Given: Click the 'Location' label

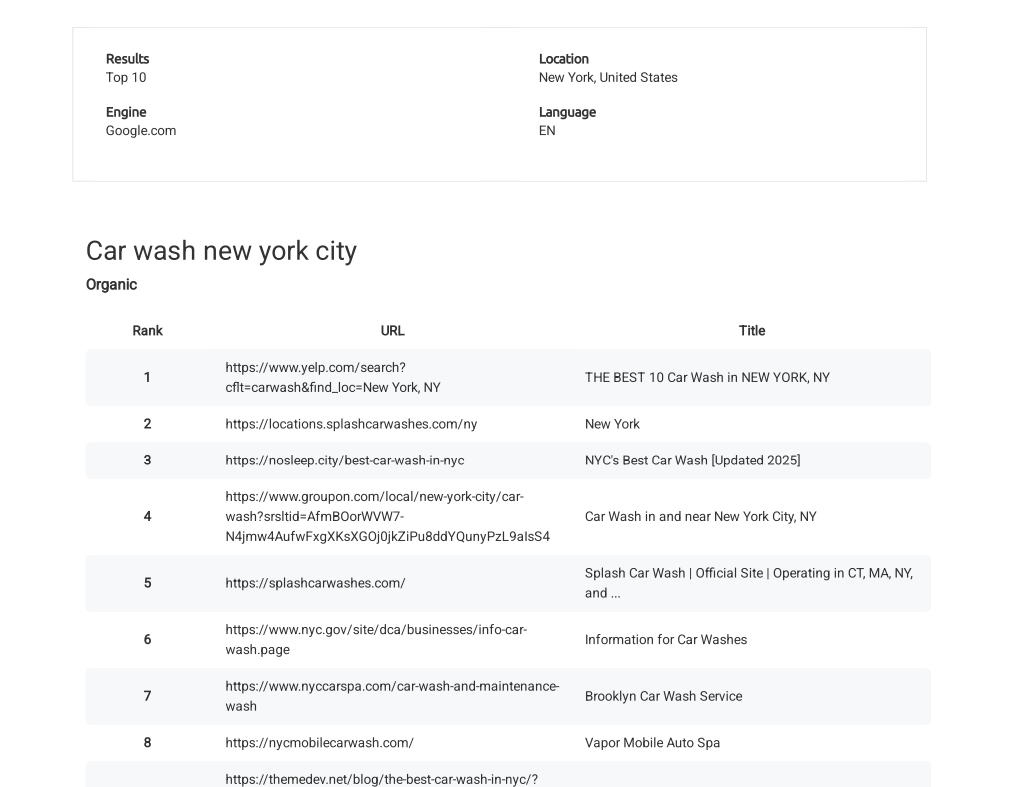Looking at the screenshot, I should point(564,59).
